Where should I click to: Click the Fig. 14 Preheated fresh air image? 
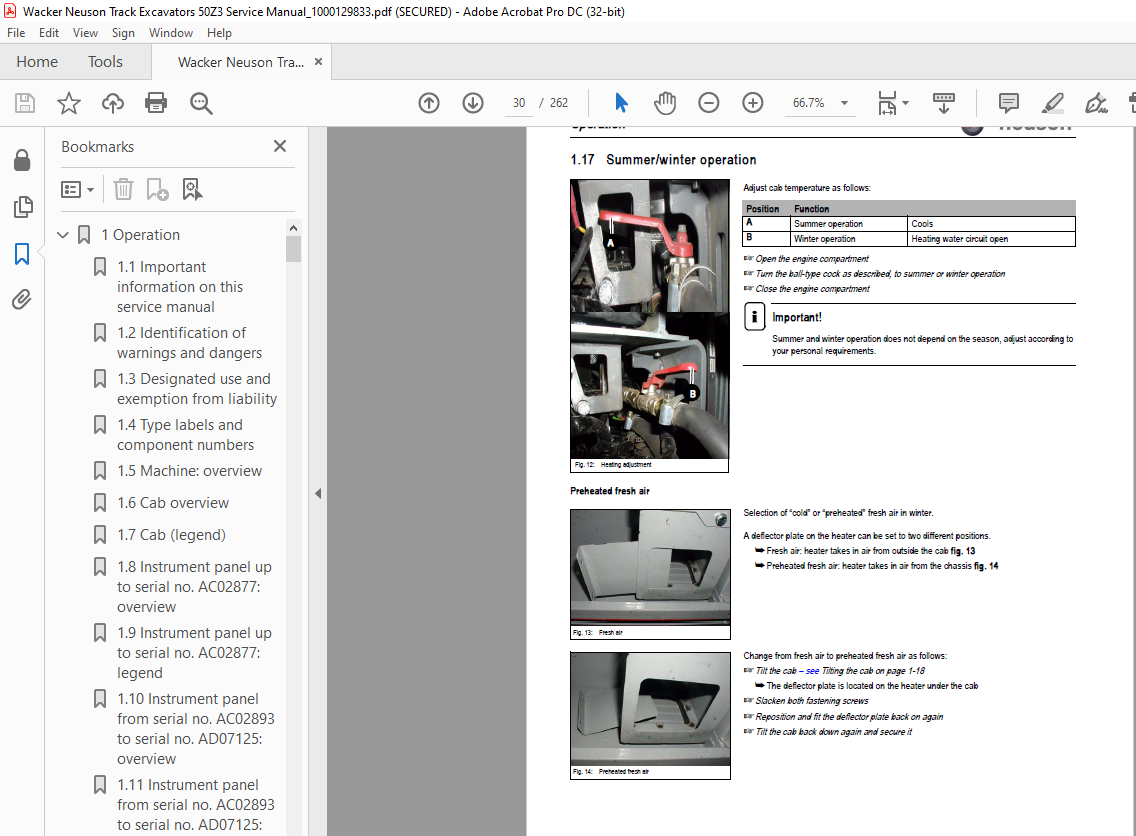pos(650,709)
